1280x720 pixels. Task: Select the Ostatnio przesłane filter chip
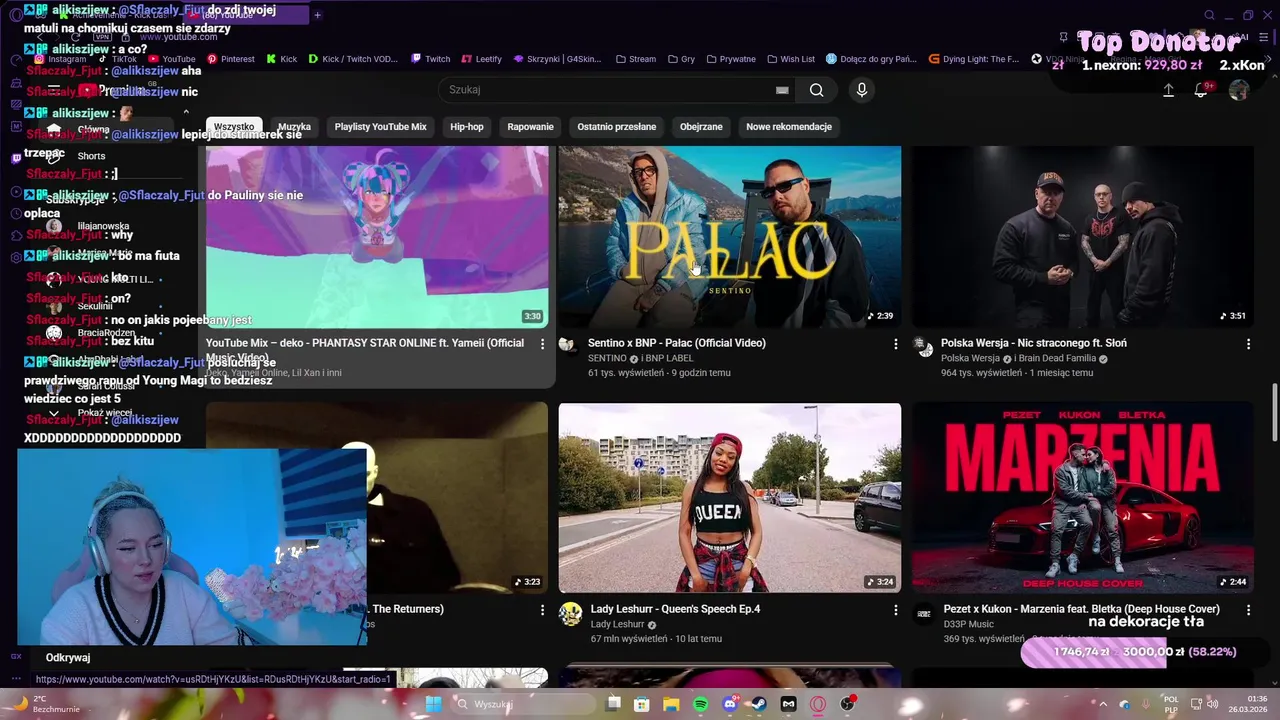617,127
